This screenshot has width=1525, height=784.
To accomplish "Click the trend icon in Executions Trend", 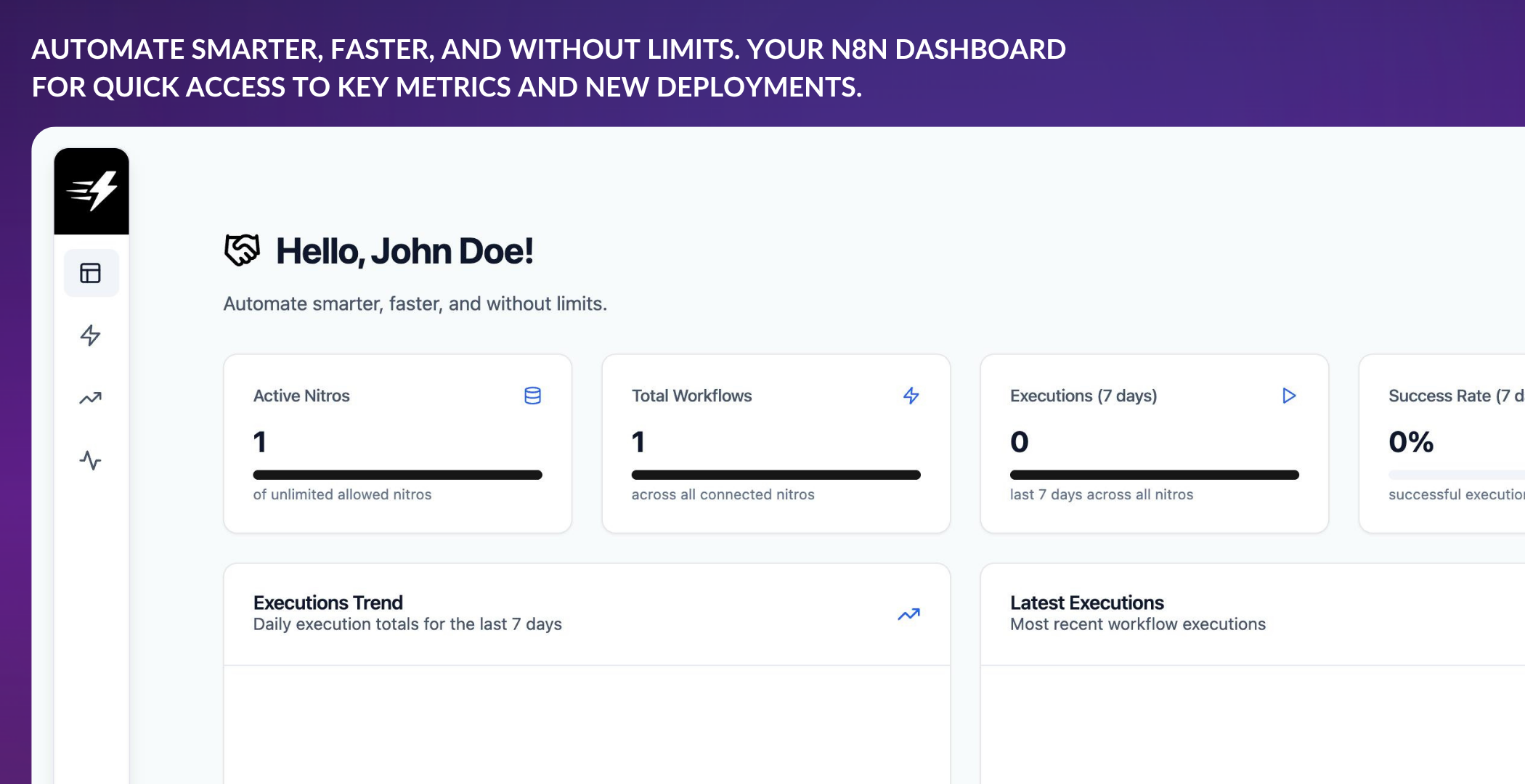I will (x=908, y=615).
